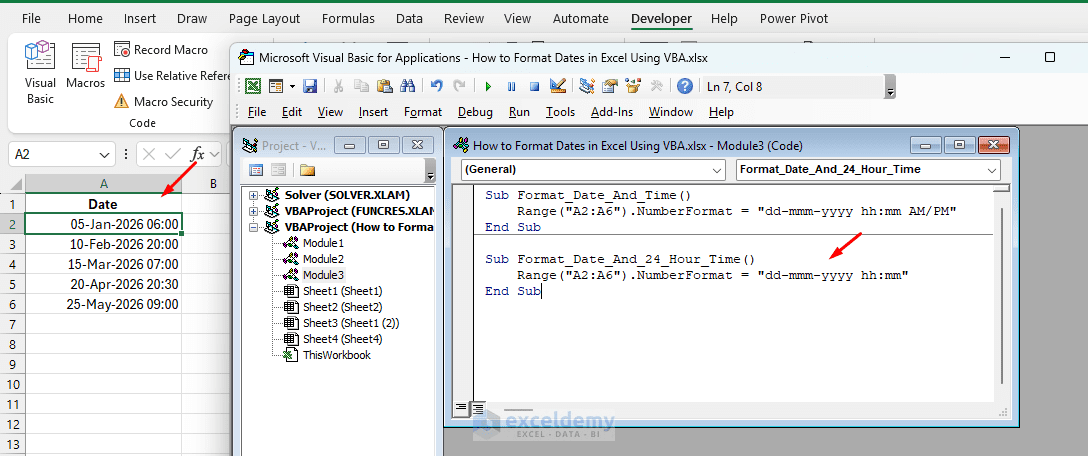This screenshot has height=456, width=1088.
Task: Expand the Solver (SOLVER.XLAM) project node
Action: tap(253, 194)
